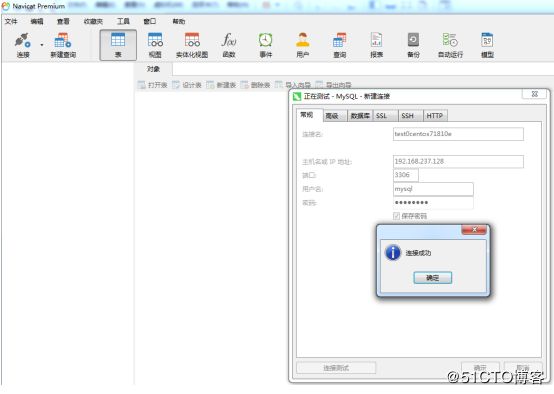Click the Function f(x) toolbar icon
The width and height of the screenshot is (554, 394).
[229, 45]
